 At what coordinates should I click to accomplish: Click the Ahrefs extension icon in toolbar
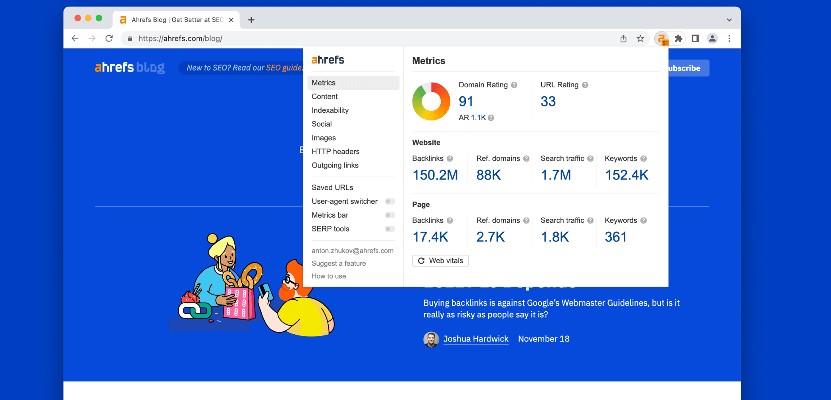coord(661,38)
